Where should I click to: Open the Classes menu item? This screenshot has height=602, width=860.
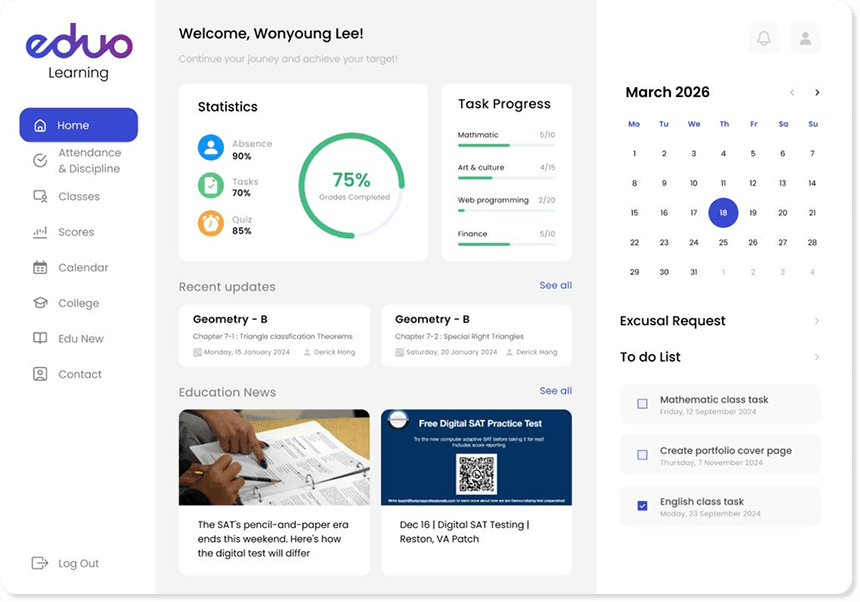point(67,196)
